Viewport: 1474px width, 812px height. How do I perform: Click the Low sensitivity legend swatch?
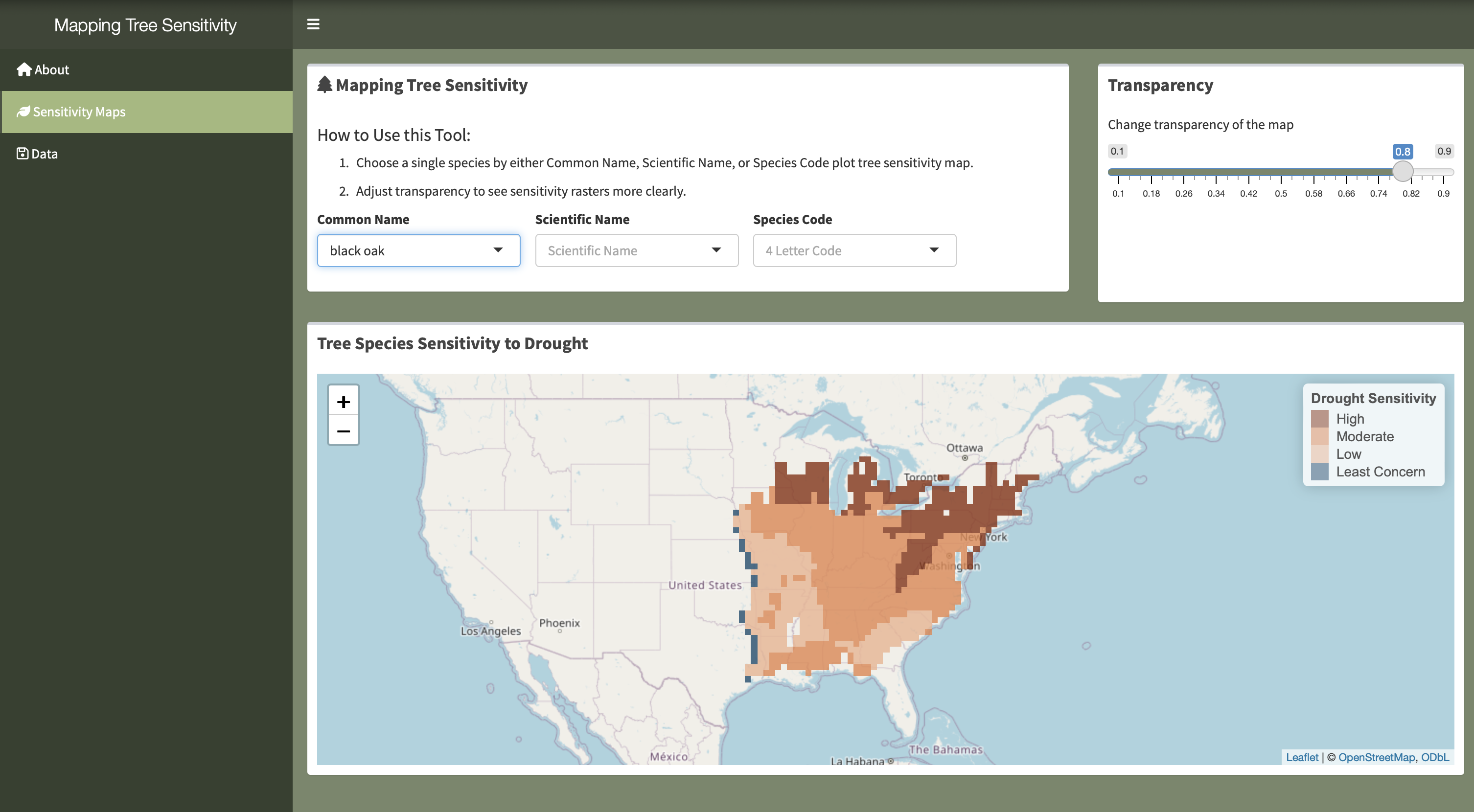click(1319, 454)
